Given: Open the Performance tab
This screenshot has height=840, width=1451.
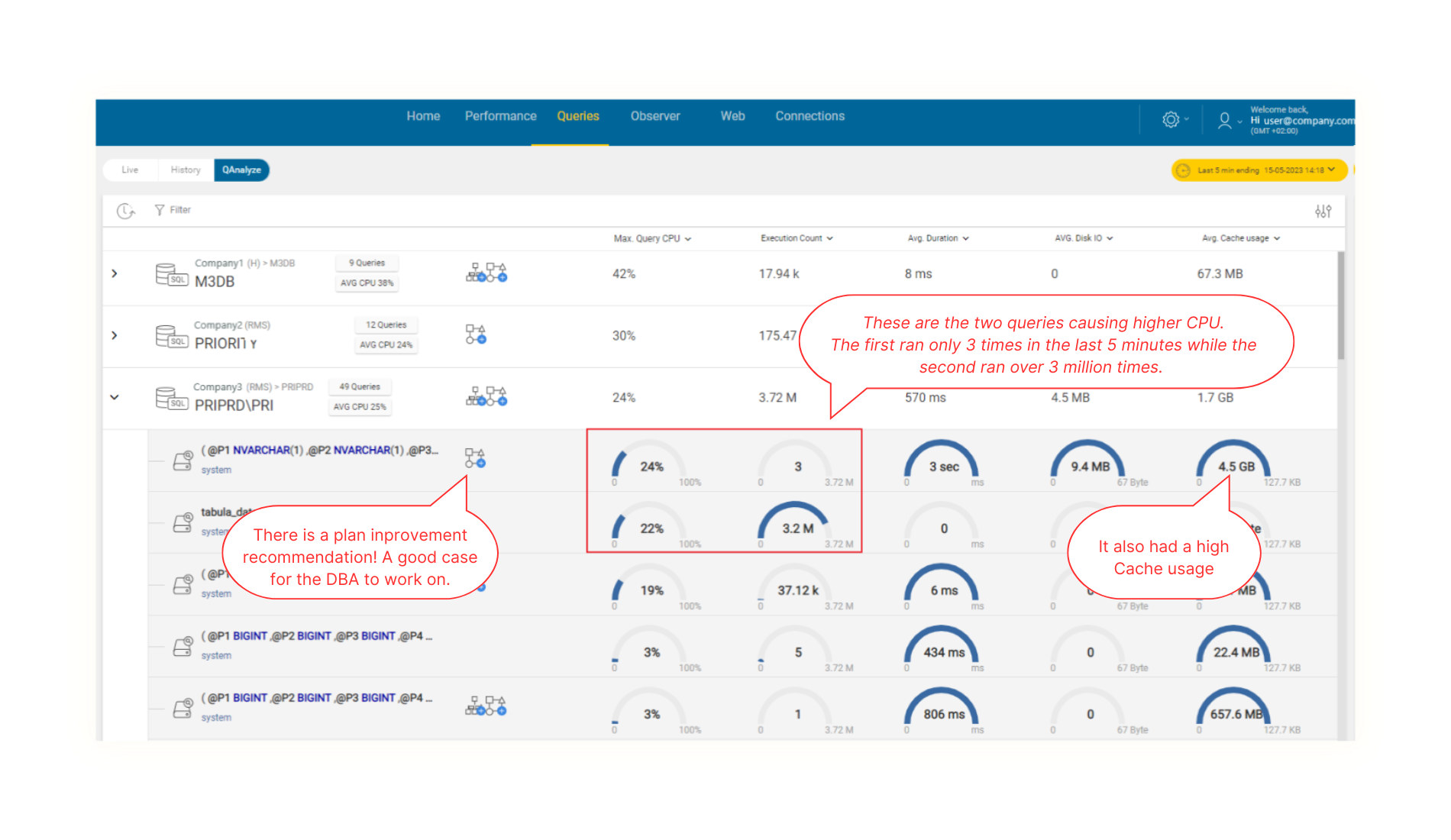Looking at the screenshot, I should (500, 116).
